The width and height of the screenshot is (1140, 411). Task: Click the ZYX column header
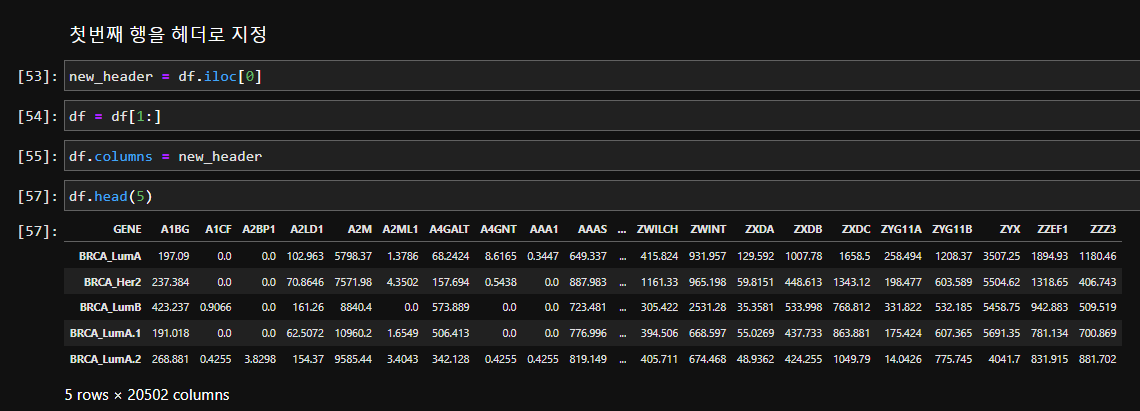1010,229
